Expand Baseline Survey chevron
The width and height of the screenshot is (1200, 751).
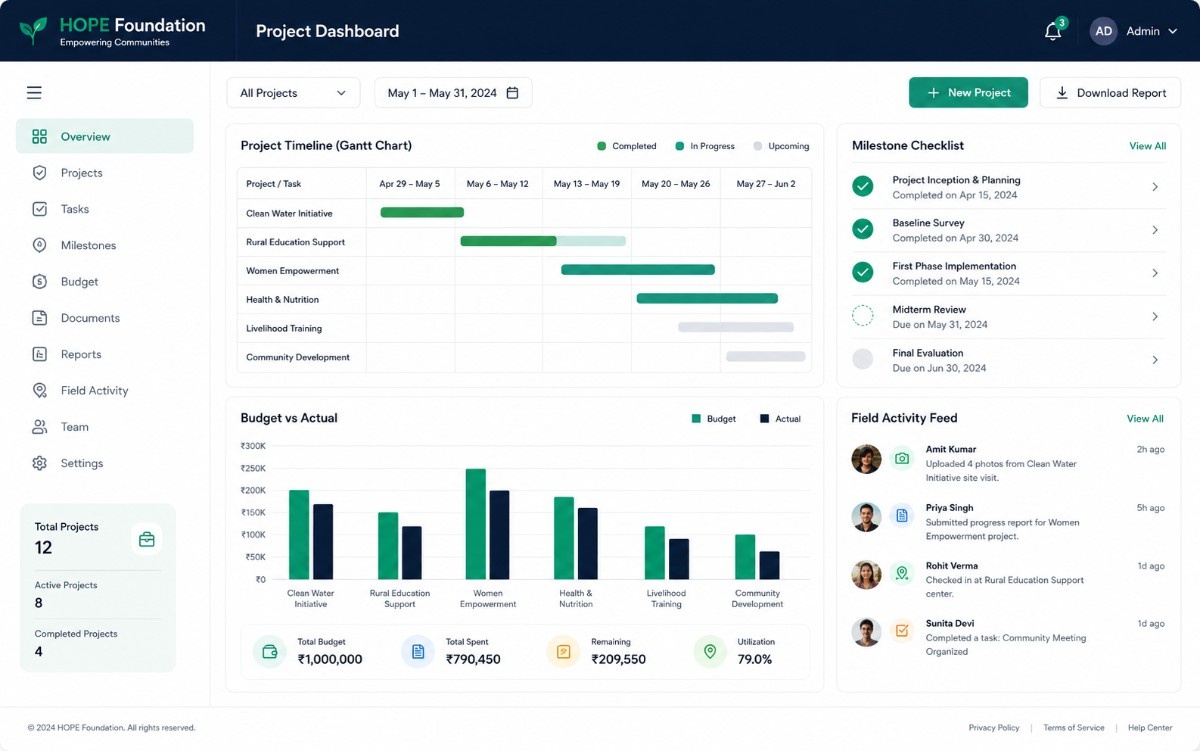tap(1155, 230)
